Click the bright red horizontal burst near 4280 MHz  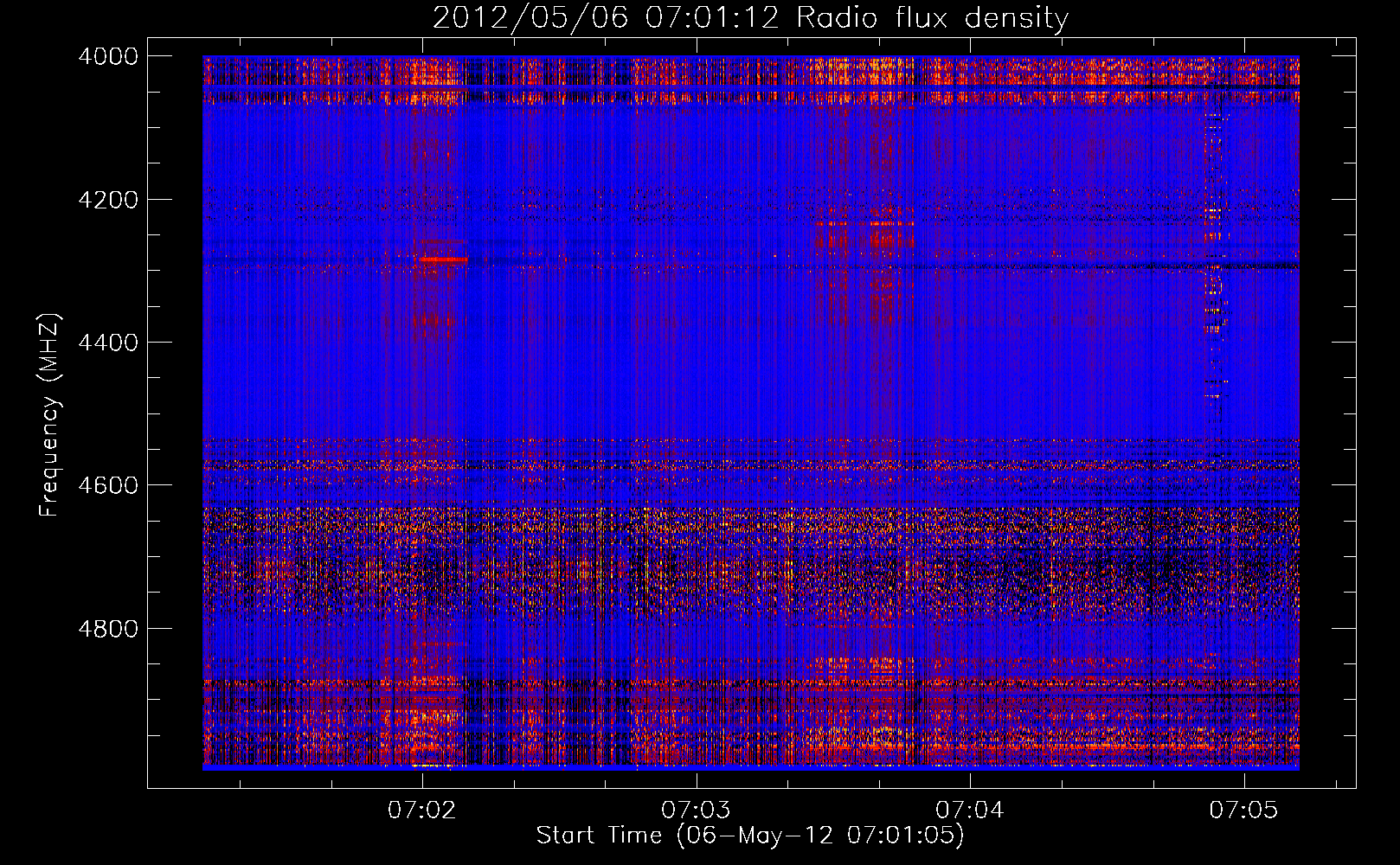[x=441, y=259]
